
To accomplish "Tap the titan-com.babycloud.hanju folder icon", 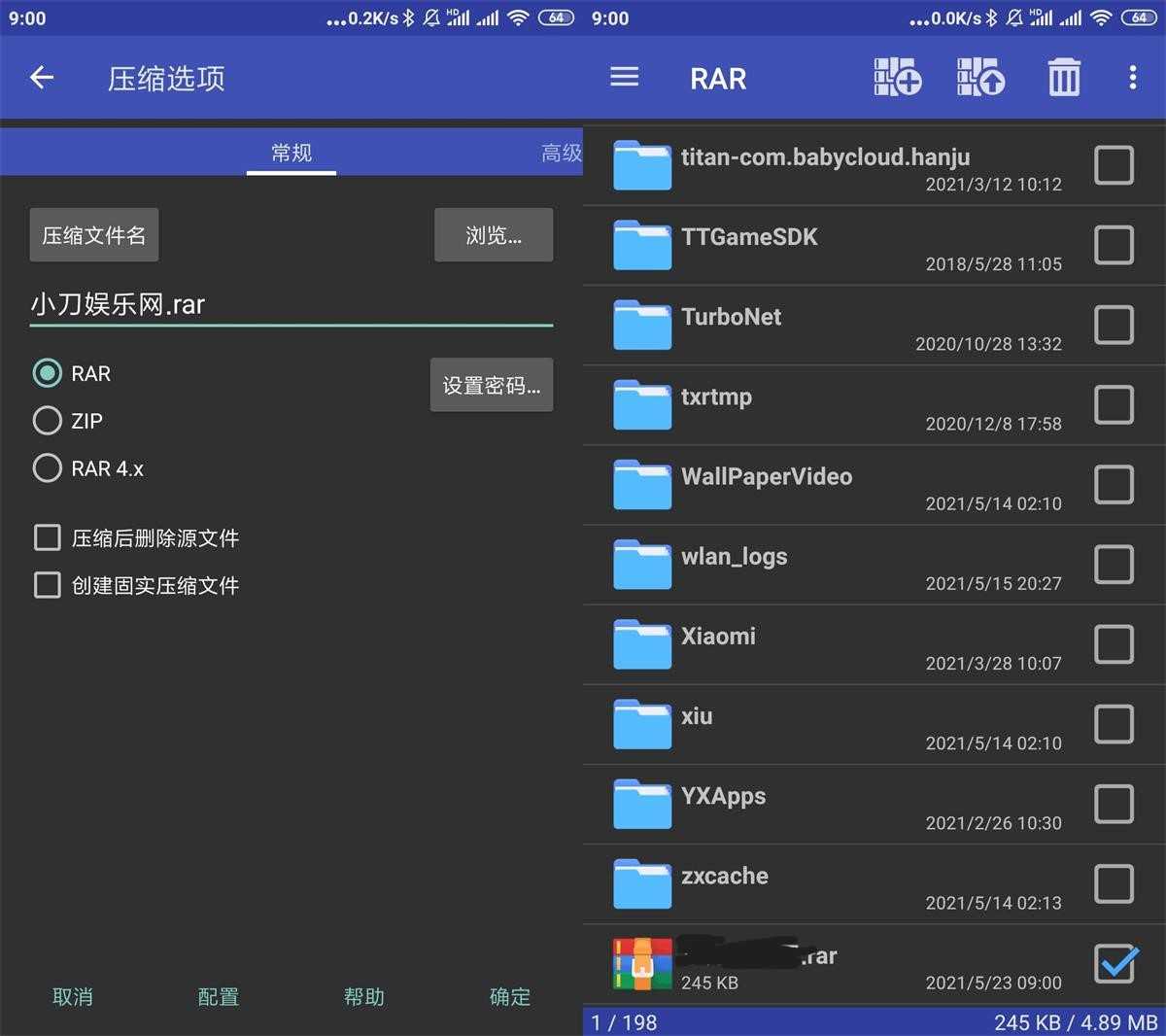I will click(642, 165).
